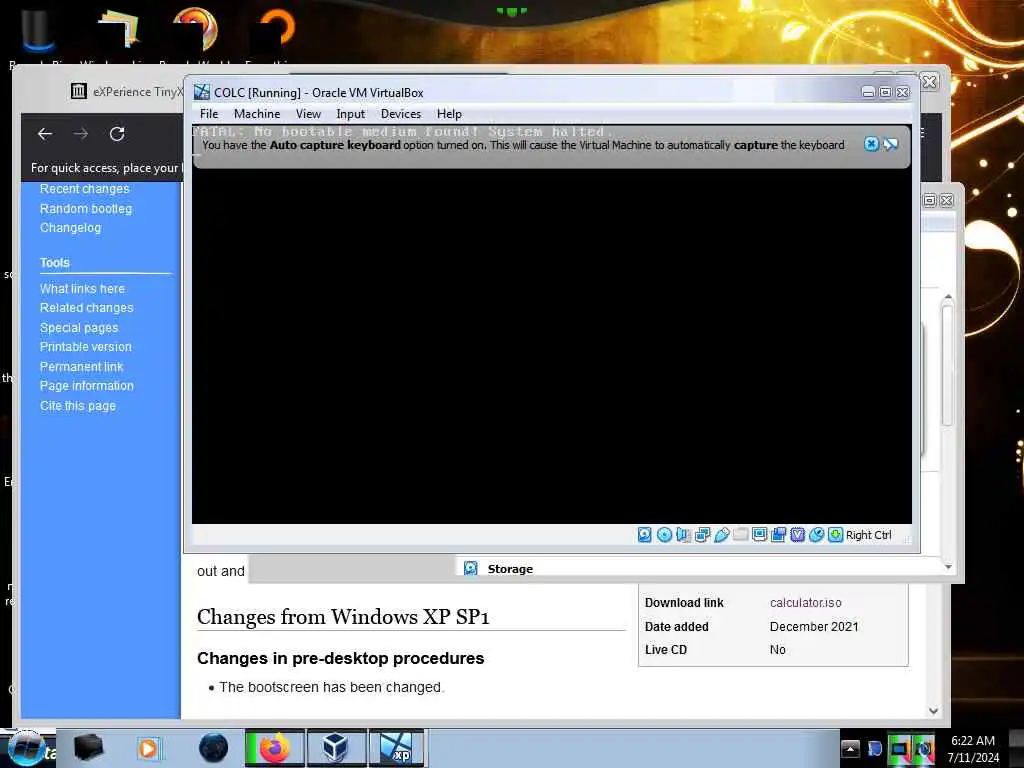Viewport: 1024px width, 768px height.
Task: Open Page information link
Action: [87, 385]
